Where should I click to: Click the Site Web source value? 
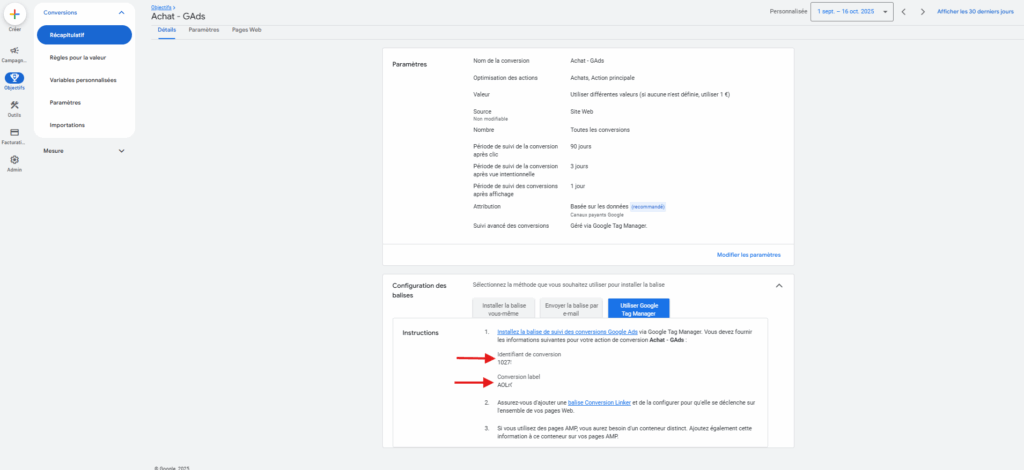tap(582, 112)
